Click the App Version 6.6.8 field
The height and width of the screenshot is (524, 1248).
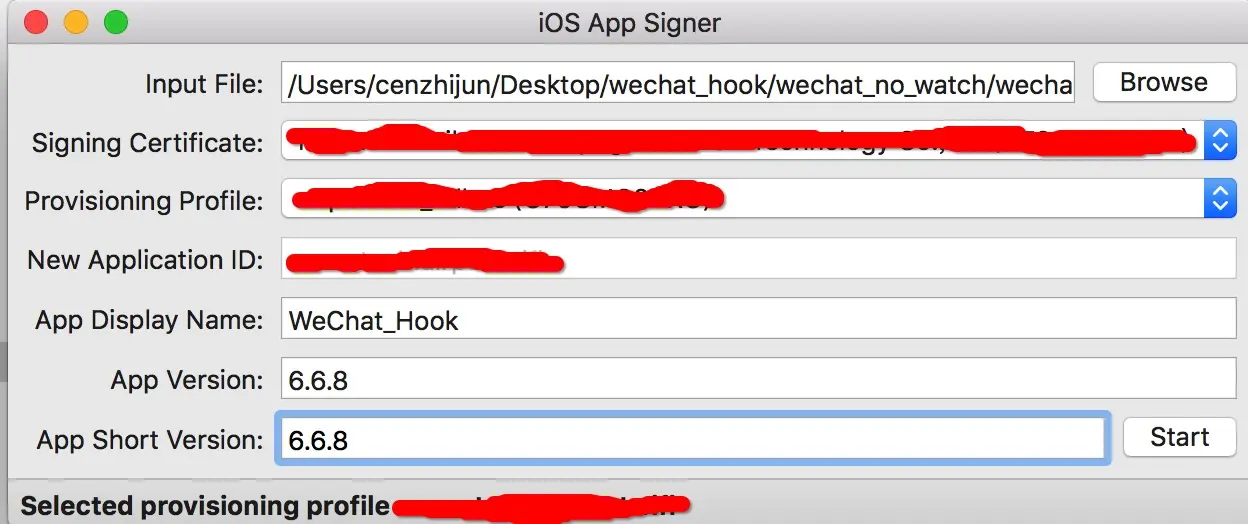[759, 379]
